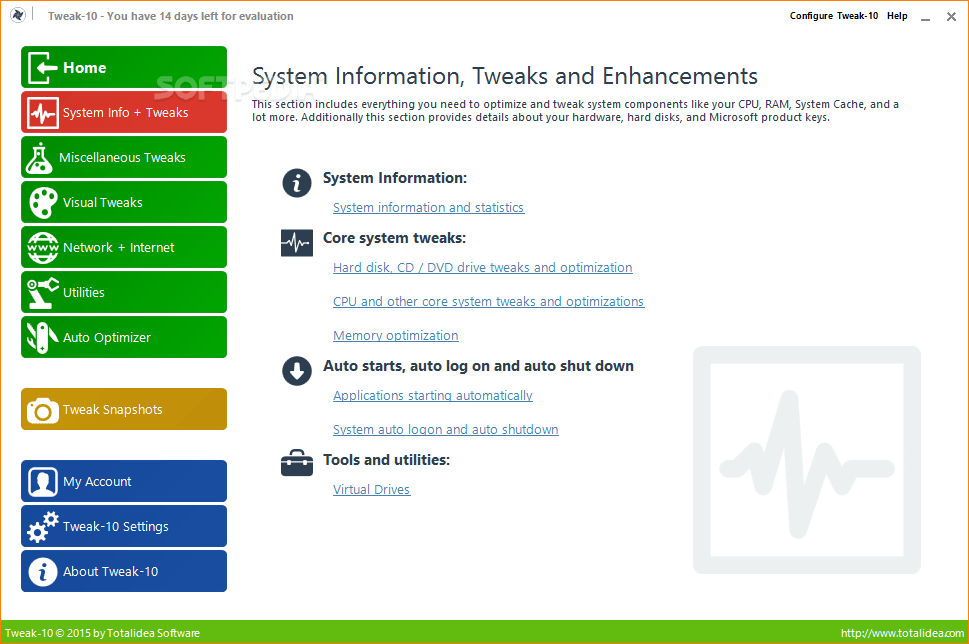Open the Utilities section
969x644 pixels.
(124, 292)
